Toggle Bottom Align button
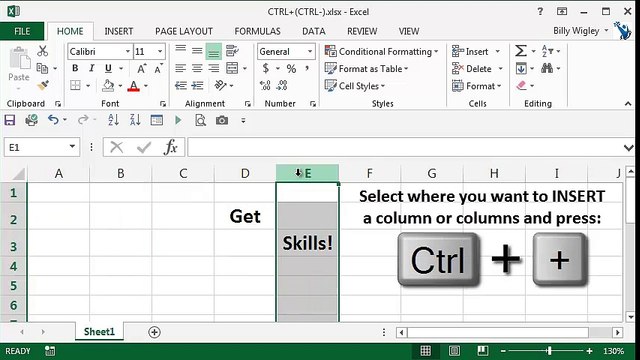Viewport: 640px width, 360px height. coord(213,51)
